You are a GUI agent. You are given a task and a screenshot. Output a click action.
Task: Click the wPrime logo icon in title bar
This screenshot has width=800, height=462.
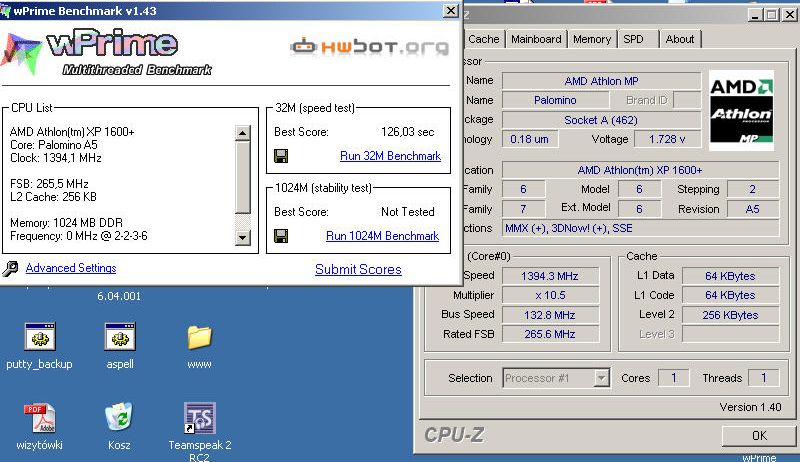tap(6, 11)
